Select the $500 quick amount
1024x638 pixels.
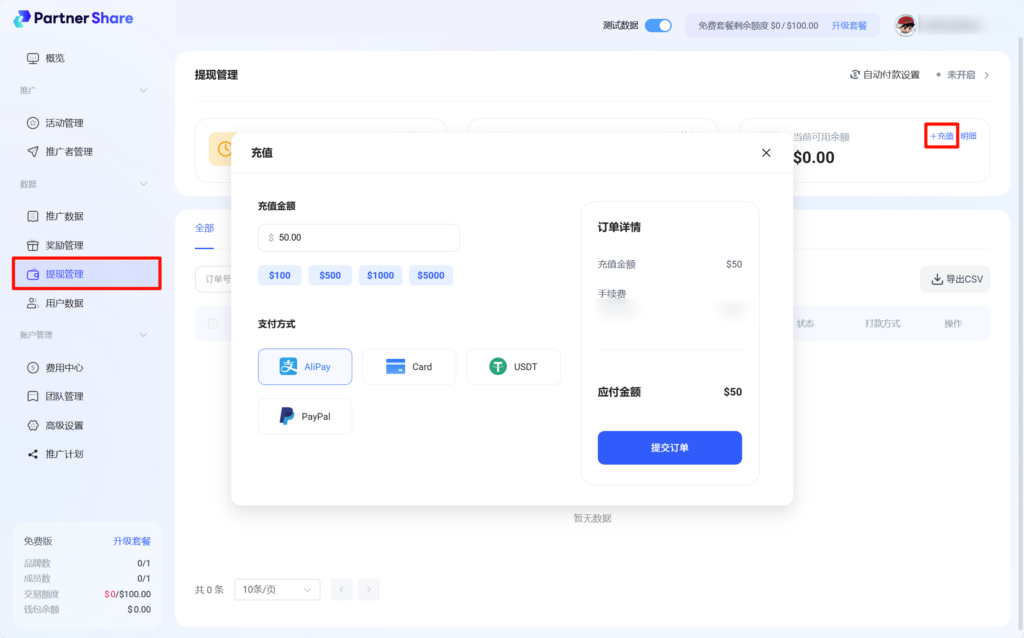point(329,275)
